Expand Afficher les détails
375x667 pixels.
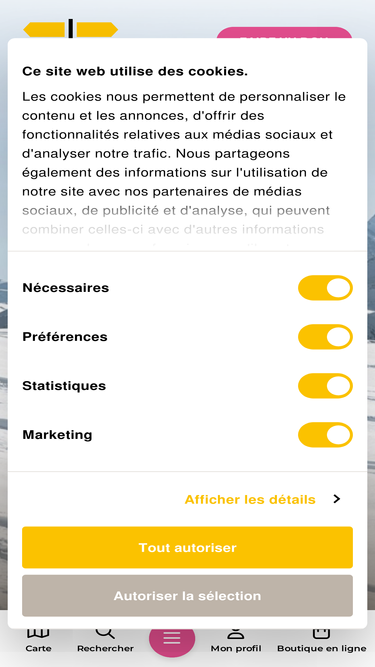point(250,499)
